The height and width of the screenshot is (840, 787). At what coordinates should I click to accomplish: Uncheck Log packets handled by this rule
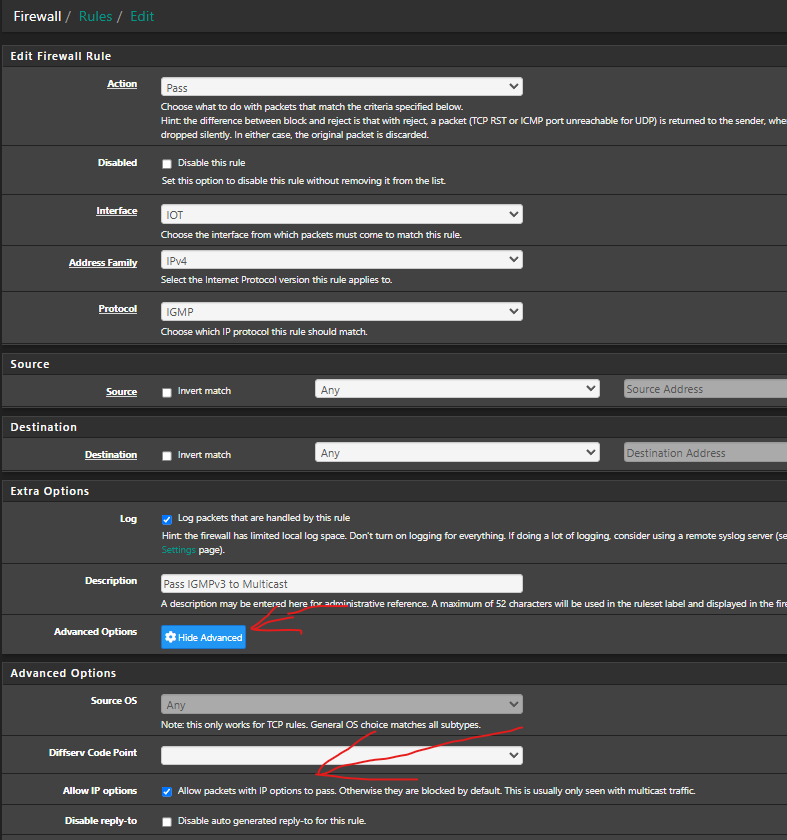tap(167, 519)
